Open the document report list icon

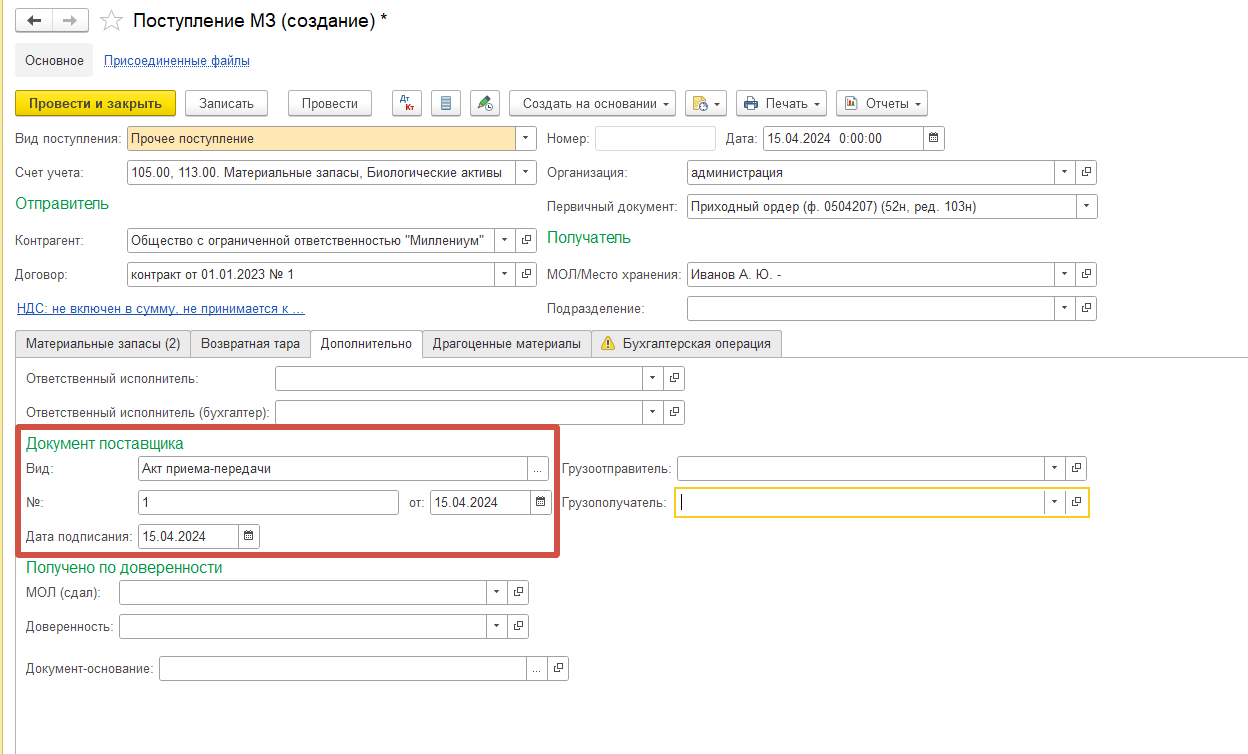[446, 103]
